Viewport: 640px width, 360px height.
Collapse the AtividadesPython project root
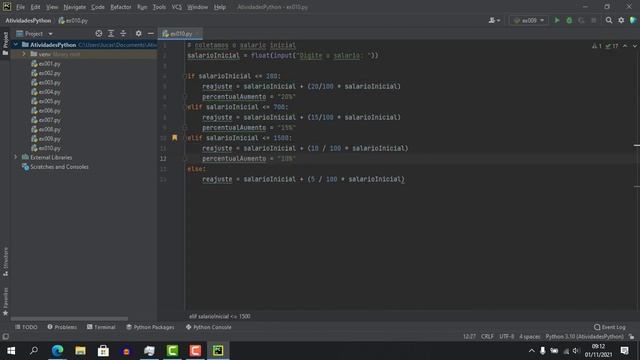(x=16, y=44)
